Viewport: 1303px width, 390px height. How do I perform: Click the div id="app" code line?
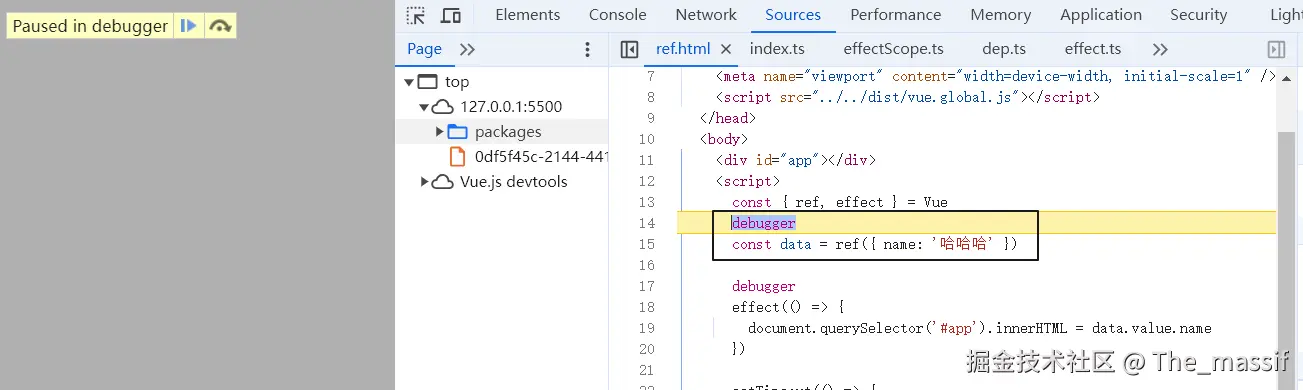coord(796,160)
